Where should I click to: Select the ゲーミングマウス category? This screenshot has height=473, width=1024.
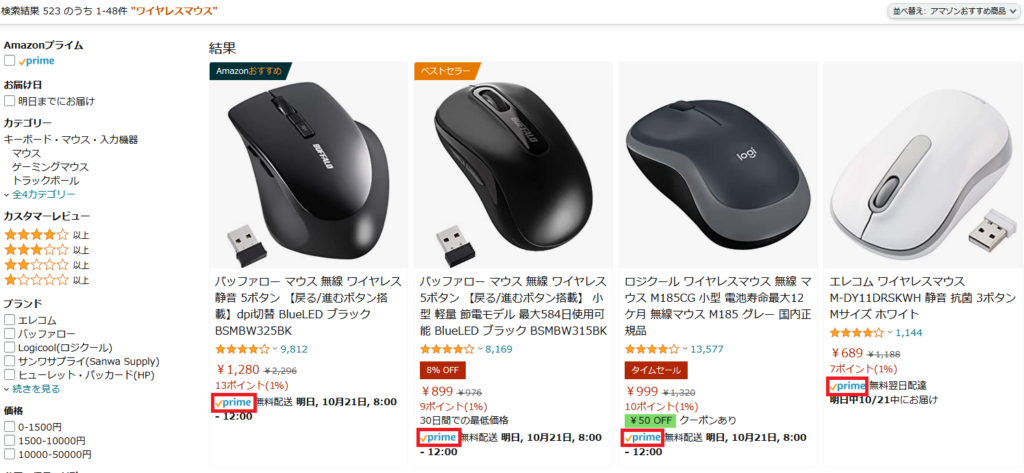tap(50, 167)
